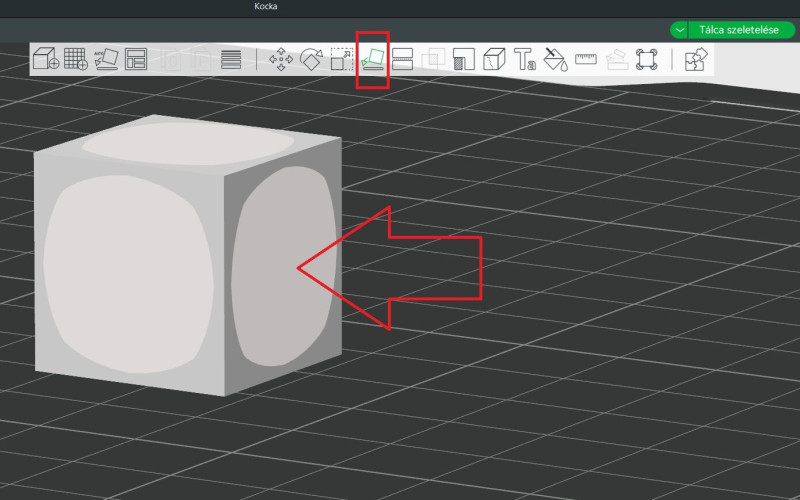Select the Scale tool
The image size is (800, 500).
342,59
